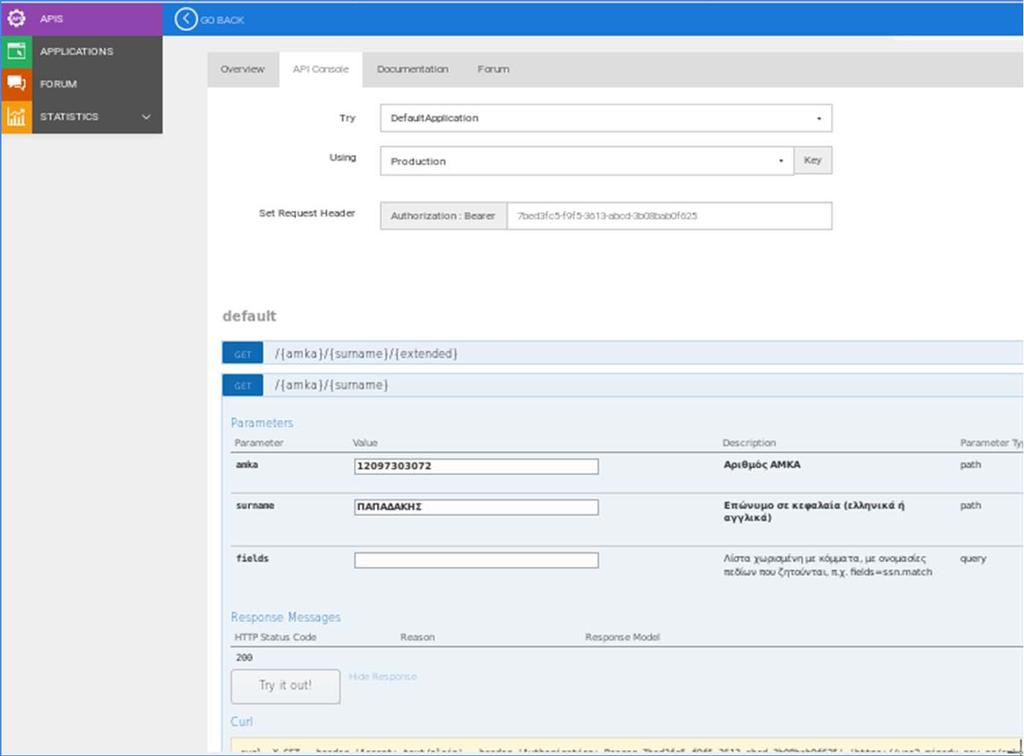Viewport: 1024px width, 756px height.
Task: Open STATISTICS in the sidebar menu
Action: click(x=82, y=117)
